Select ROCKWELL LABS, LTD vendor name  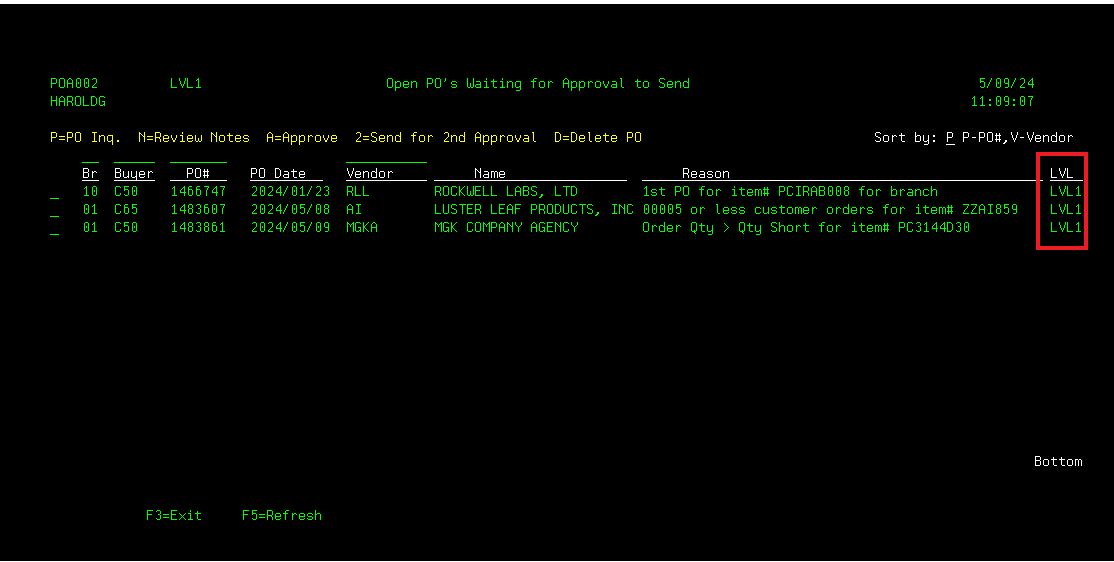point(506,192)
